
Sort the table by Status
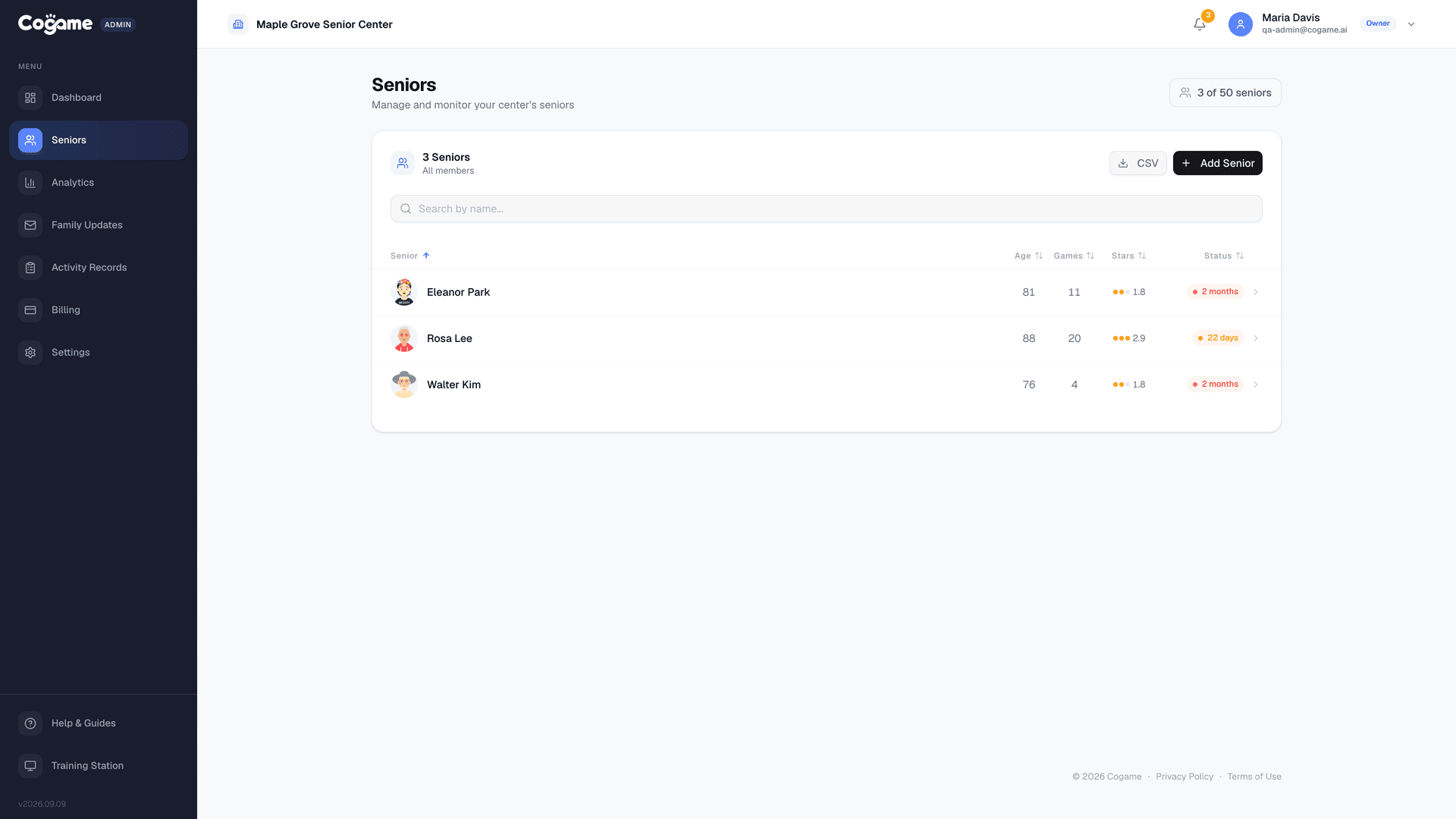pos(1224,256)
